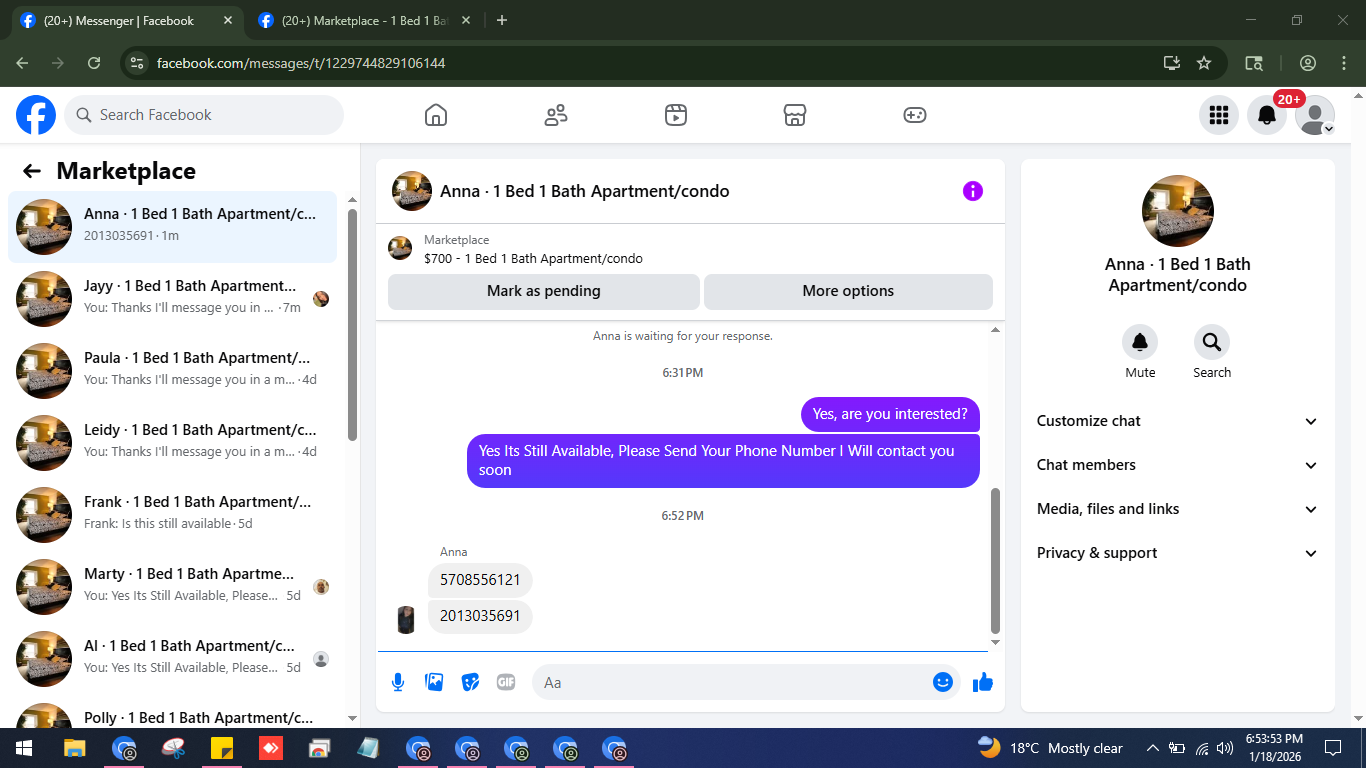Expand Media, files and links section
This screenshot has height=768, width=1366.
[x=1177, y=509]
